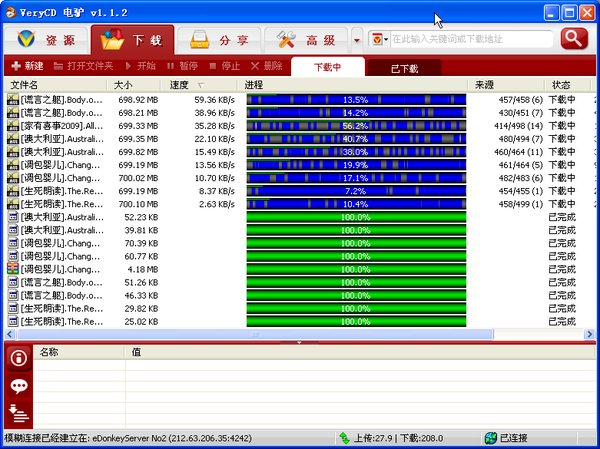Click subtitle file icon of 39.81 KB row

[13, 230]
